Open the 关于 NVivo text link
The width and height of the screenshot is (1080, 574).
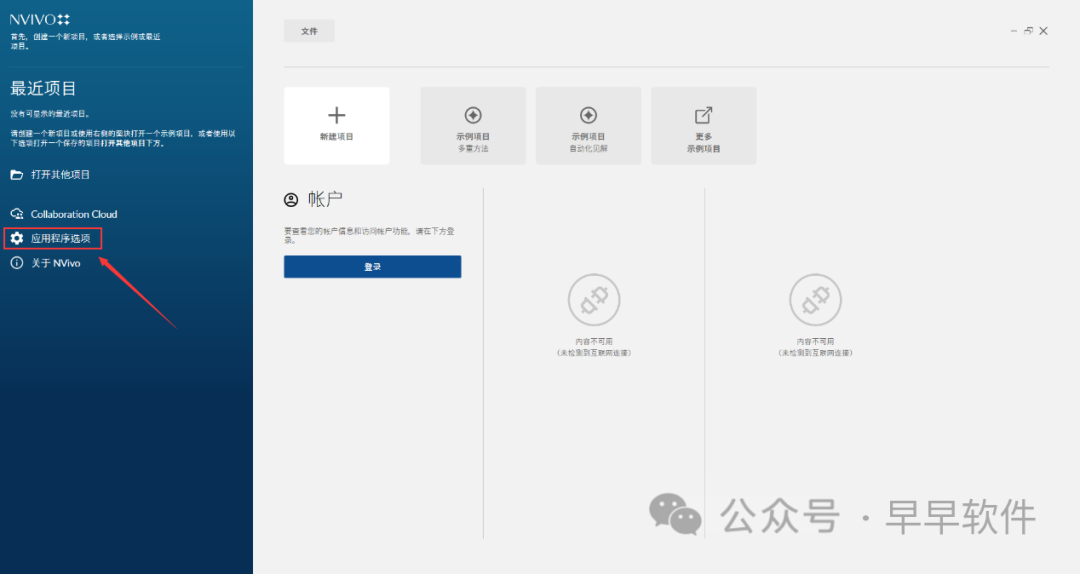click(56, 263)
